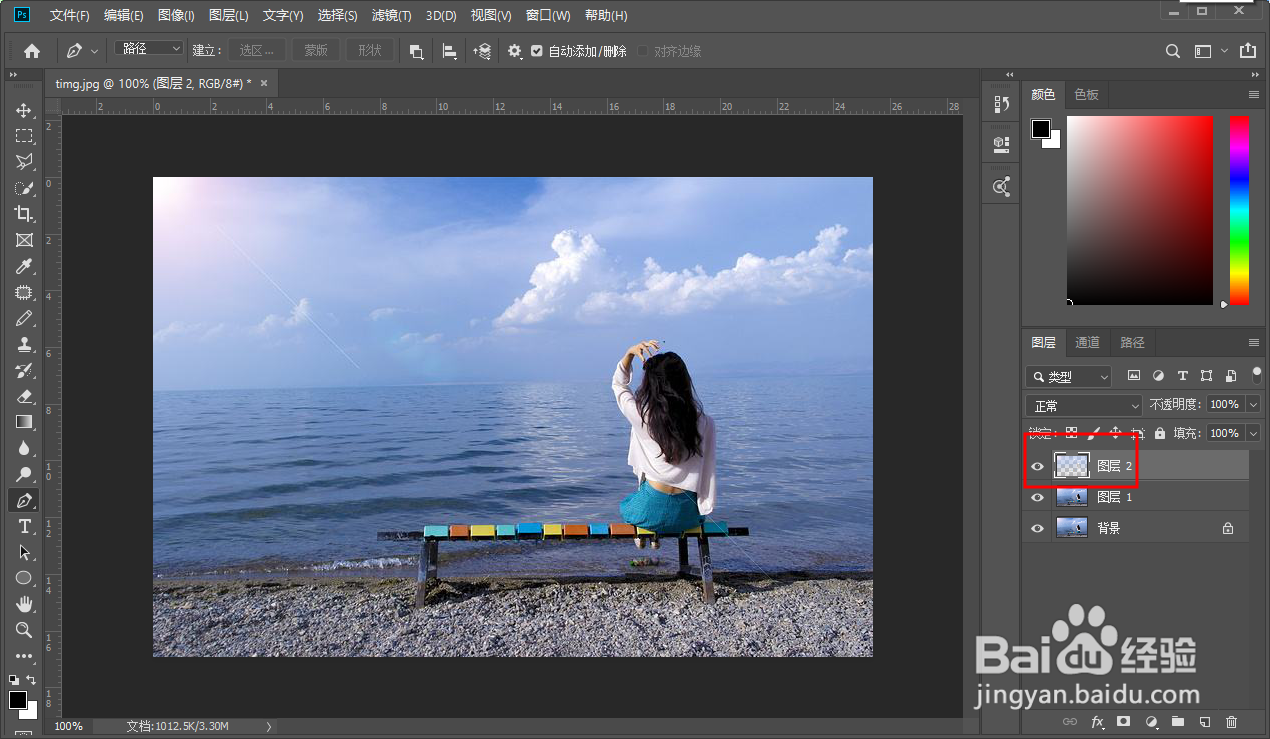The height and width of the screenshot is (739, 1270).
Task: Switch to the 色板 tab
Action: (x=1086, y=94)
